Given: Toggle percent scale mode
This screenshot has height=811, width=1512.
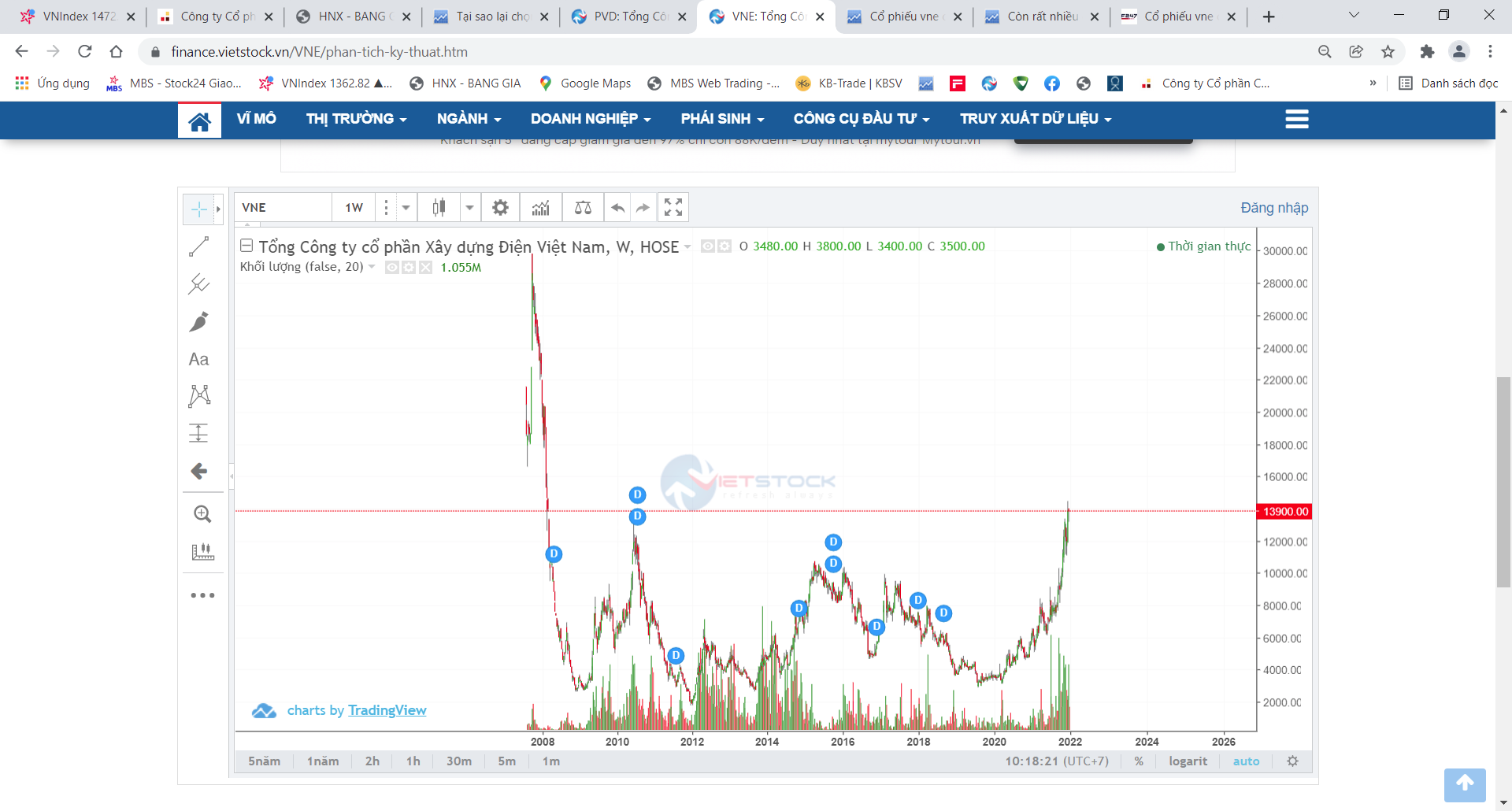Looking at the screenshot, I should tap(1139, 761).
